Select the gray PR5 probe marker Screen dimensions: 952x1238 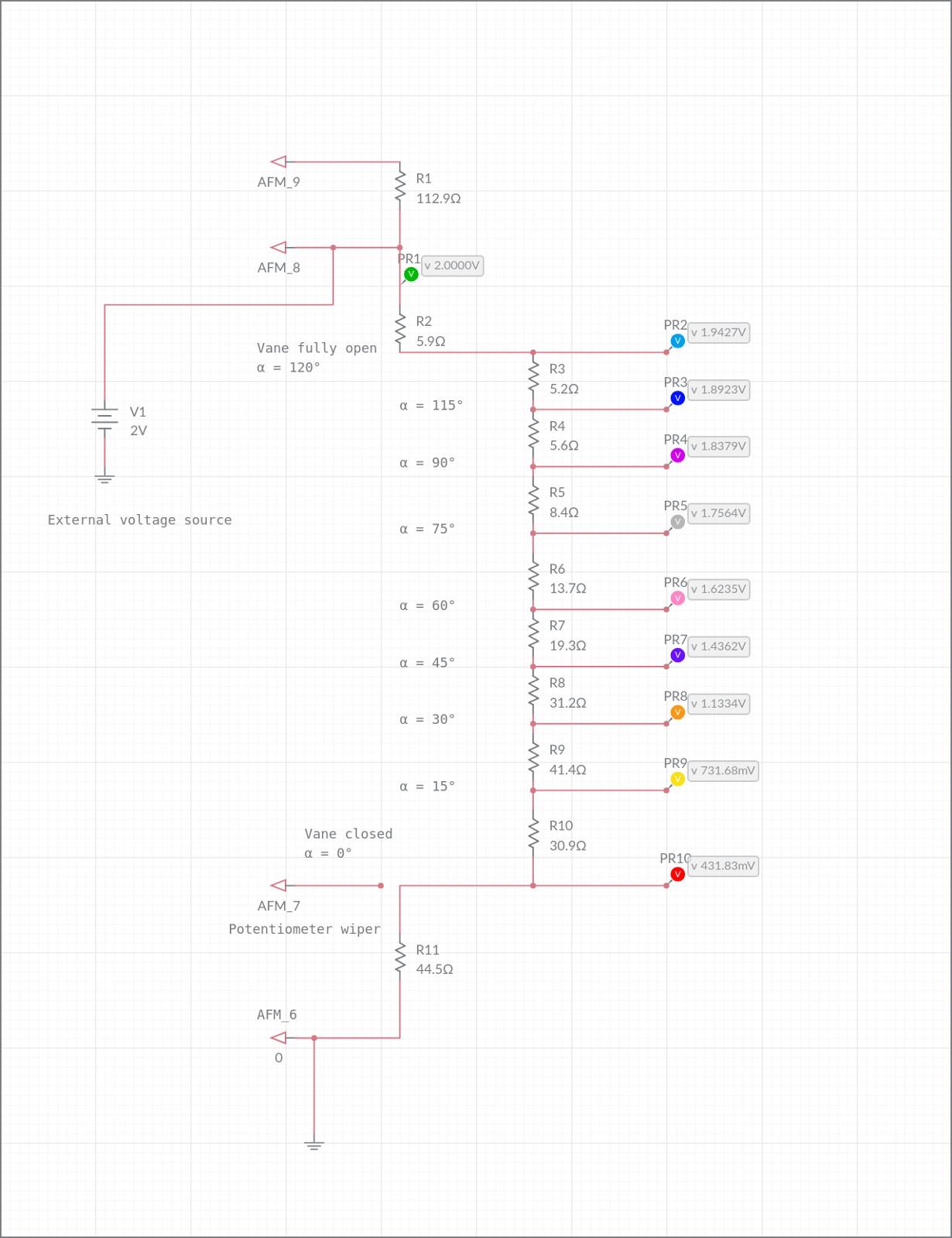(x=677, y=522)
